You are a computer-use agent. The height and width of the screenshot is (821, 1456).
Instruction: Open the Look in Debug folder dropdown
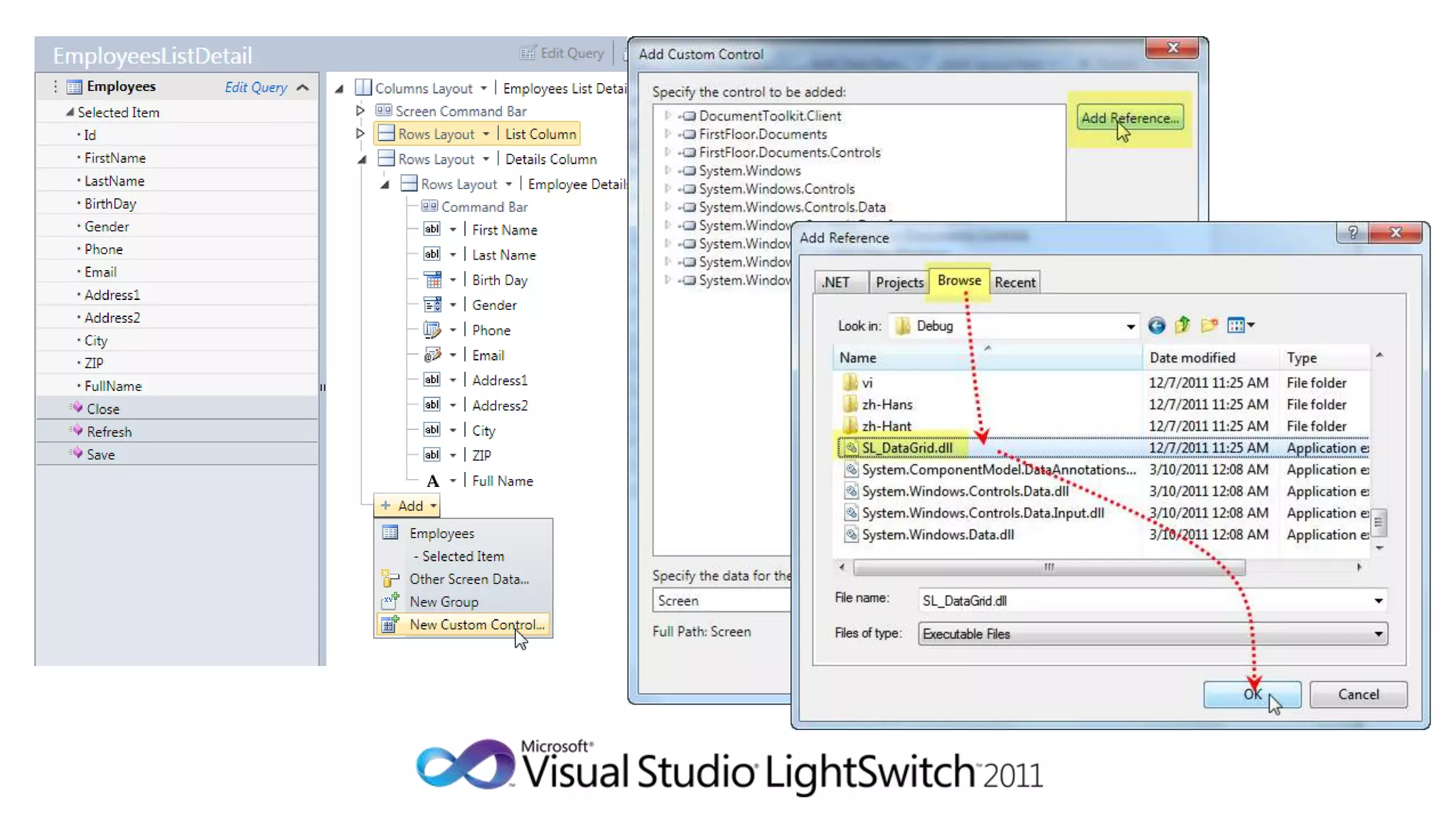[x=1130, y=326]
